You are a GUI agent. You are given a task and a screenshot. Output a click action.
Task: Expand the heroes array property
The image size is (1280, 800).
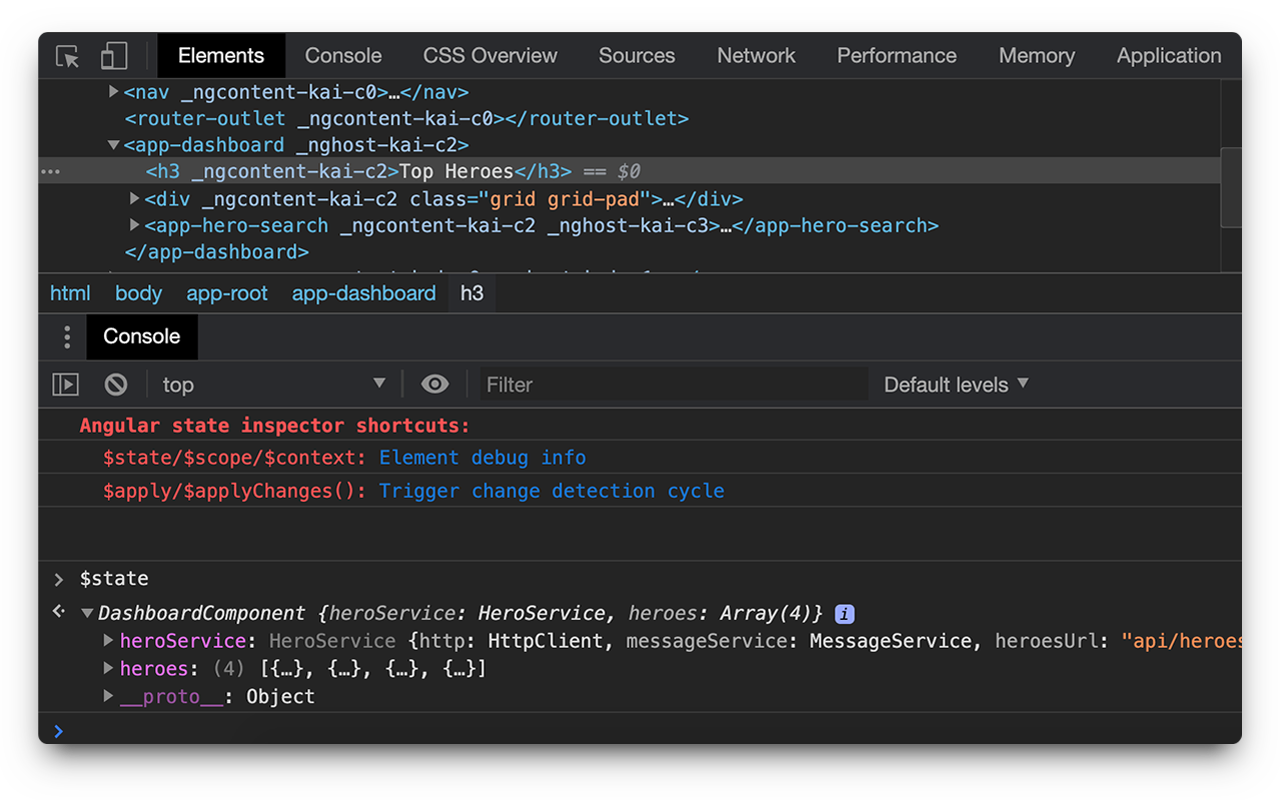(x=109, y=668)
